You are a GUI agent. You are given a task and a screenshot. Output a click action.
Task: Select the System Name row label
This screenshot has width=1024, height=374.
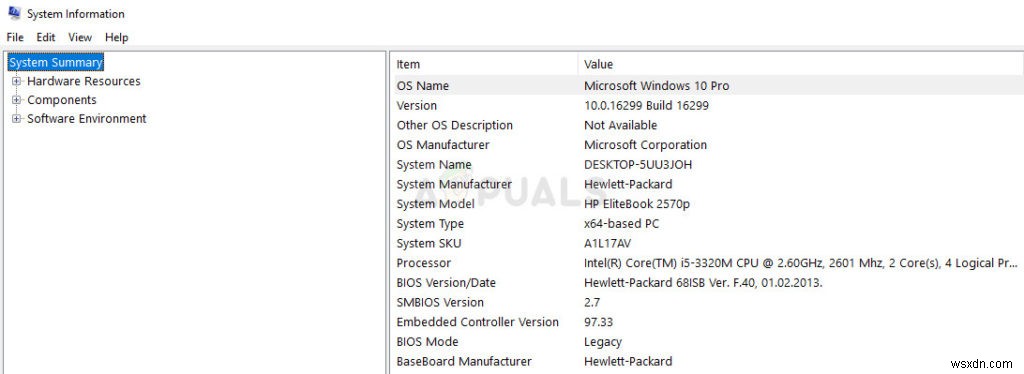pos(434,164)
